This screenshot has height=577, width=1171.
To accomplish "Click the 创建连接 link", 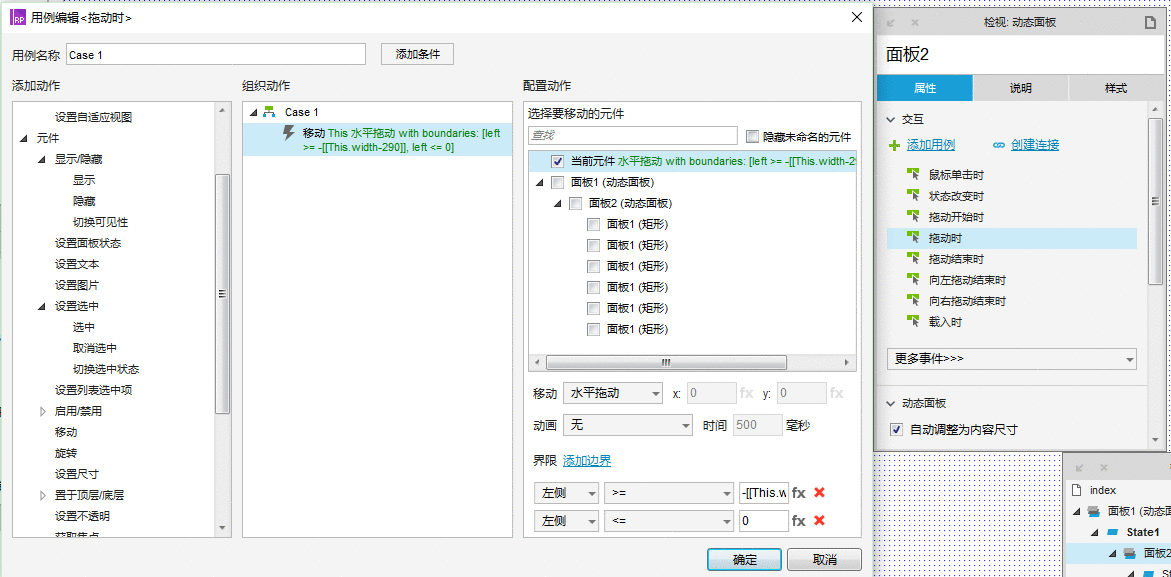I will 1034,145.
